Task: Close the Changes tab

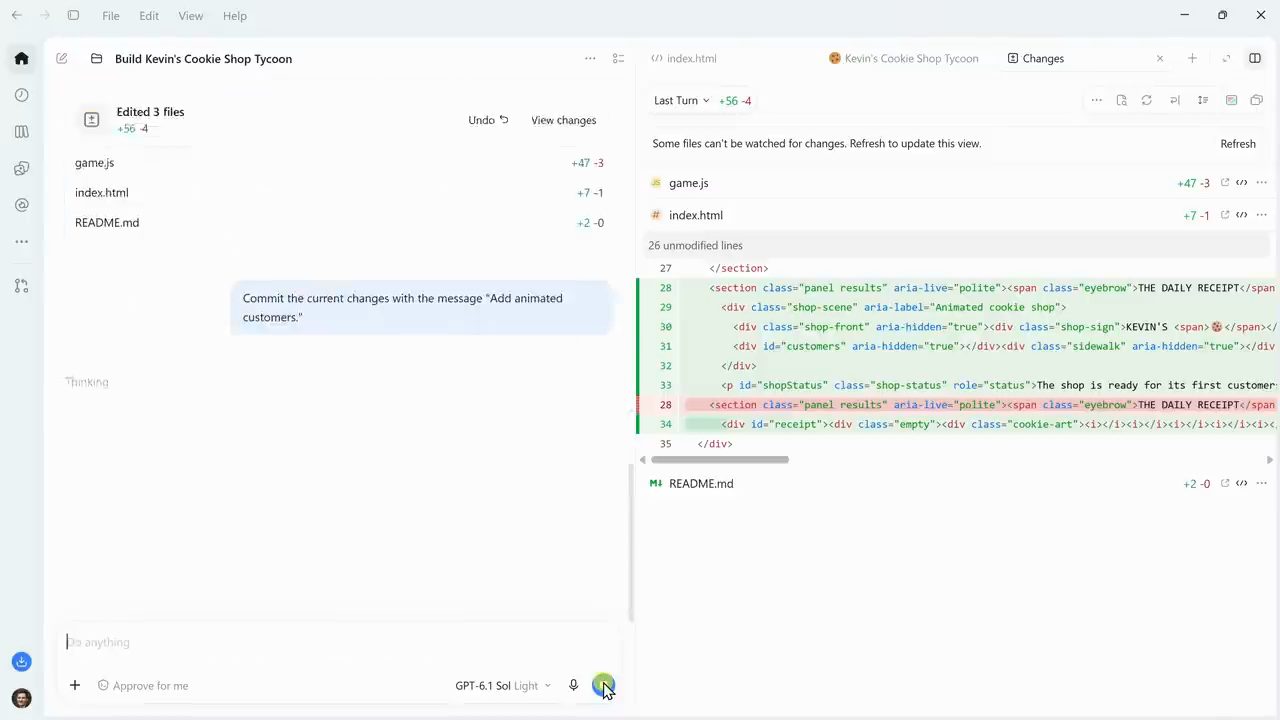Action: pos(1160,59)
